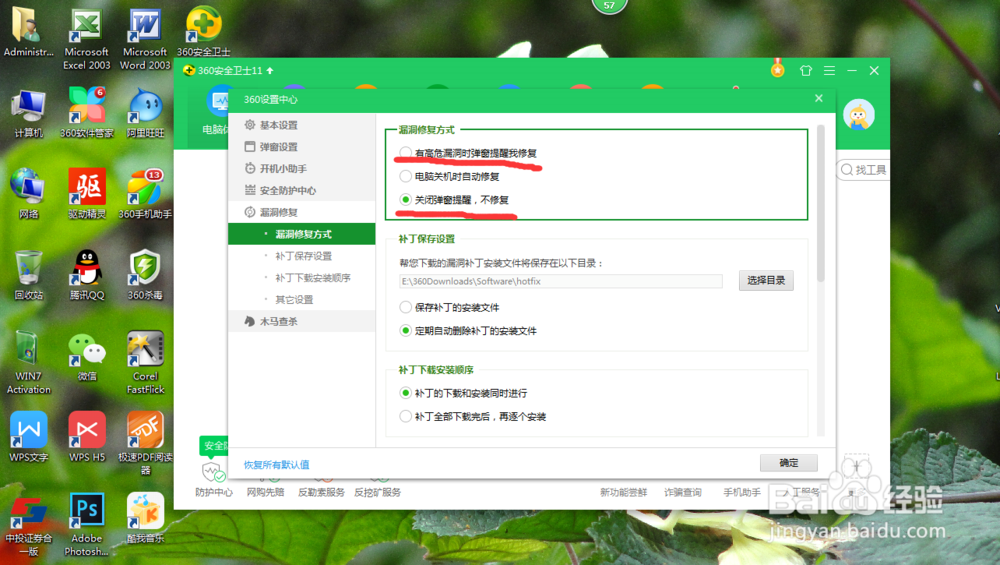
Task: Open 防护中心 at the bottom of 360 window
Action: coord(214,480)
